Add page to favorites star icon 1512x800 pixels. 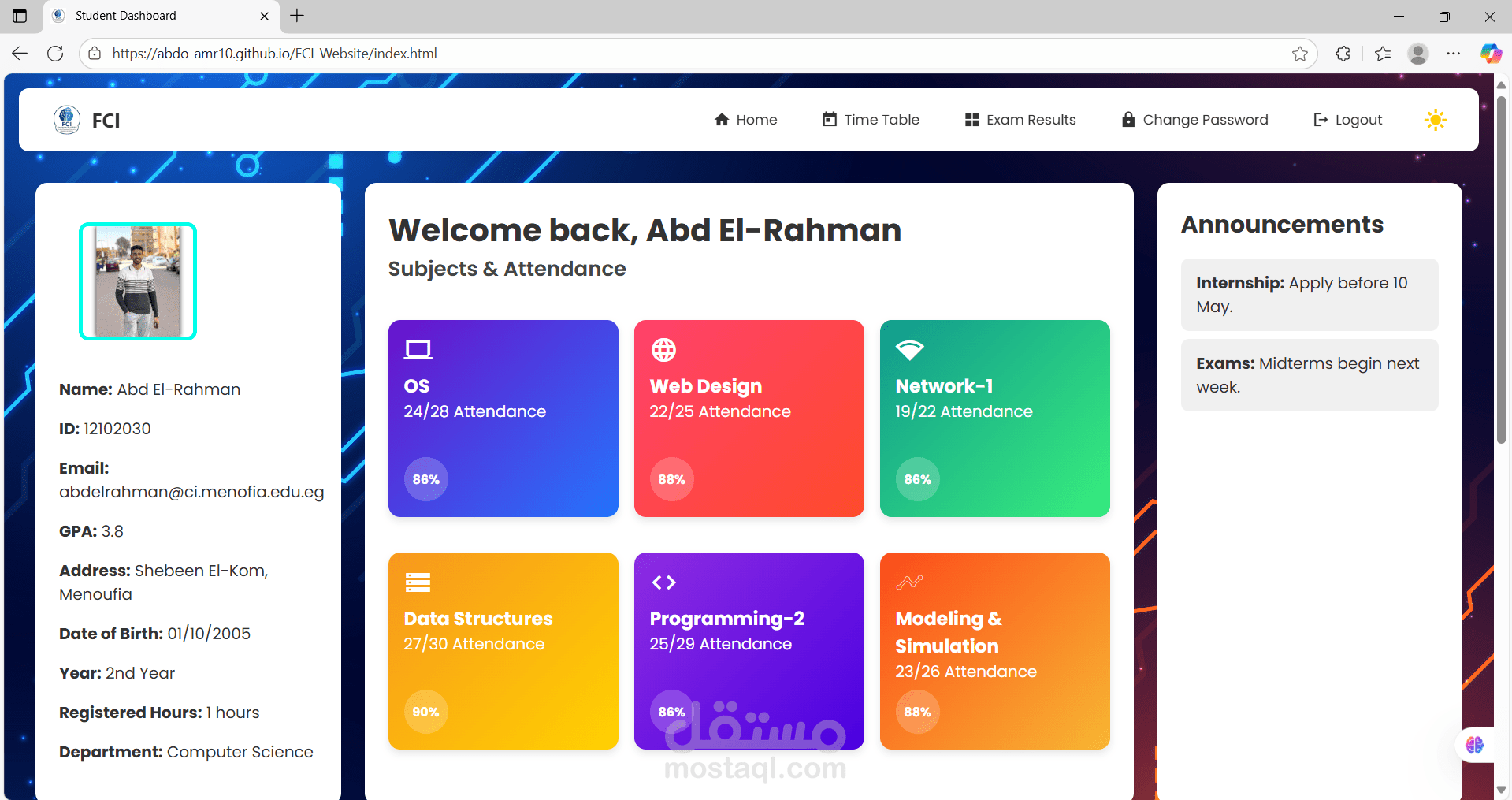pyautogui.click(x=1300, y=54)
